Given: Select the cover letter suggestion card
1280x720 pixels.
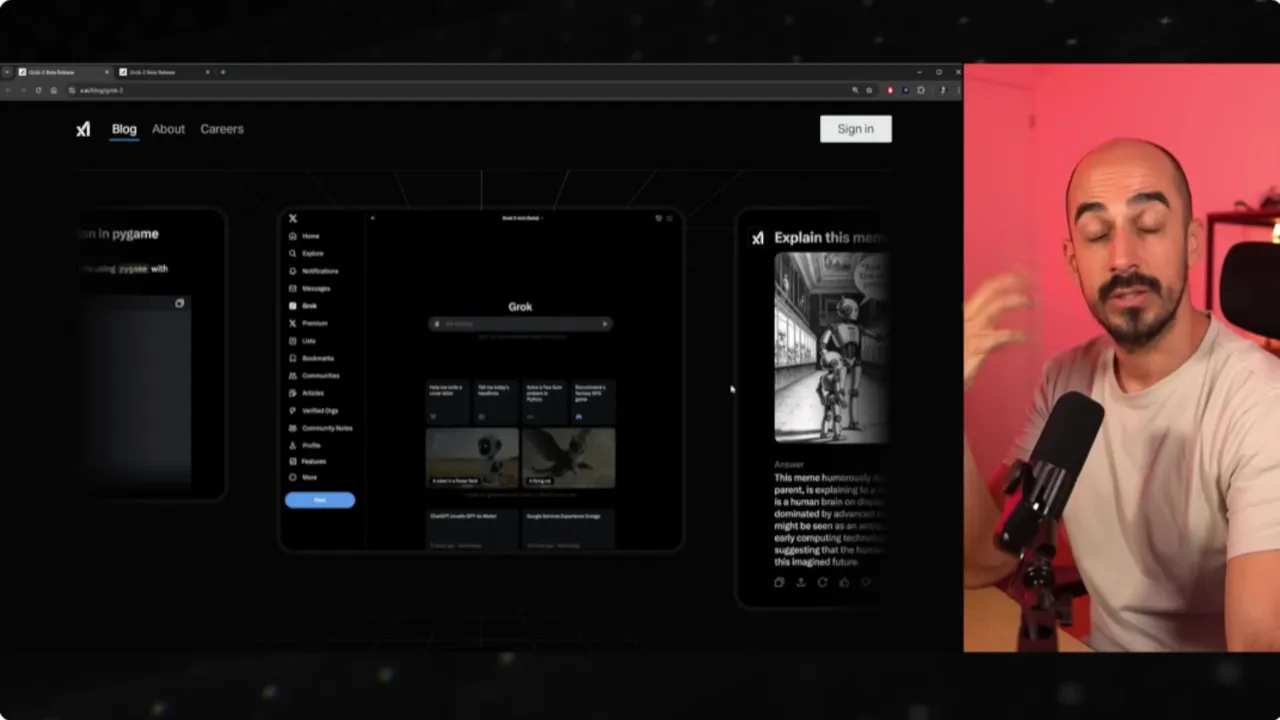Looking at the screenshot, I should tap(448, 403).
